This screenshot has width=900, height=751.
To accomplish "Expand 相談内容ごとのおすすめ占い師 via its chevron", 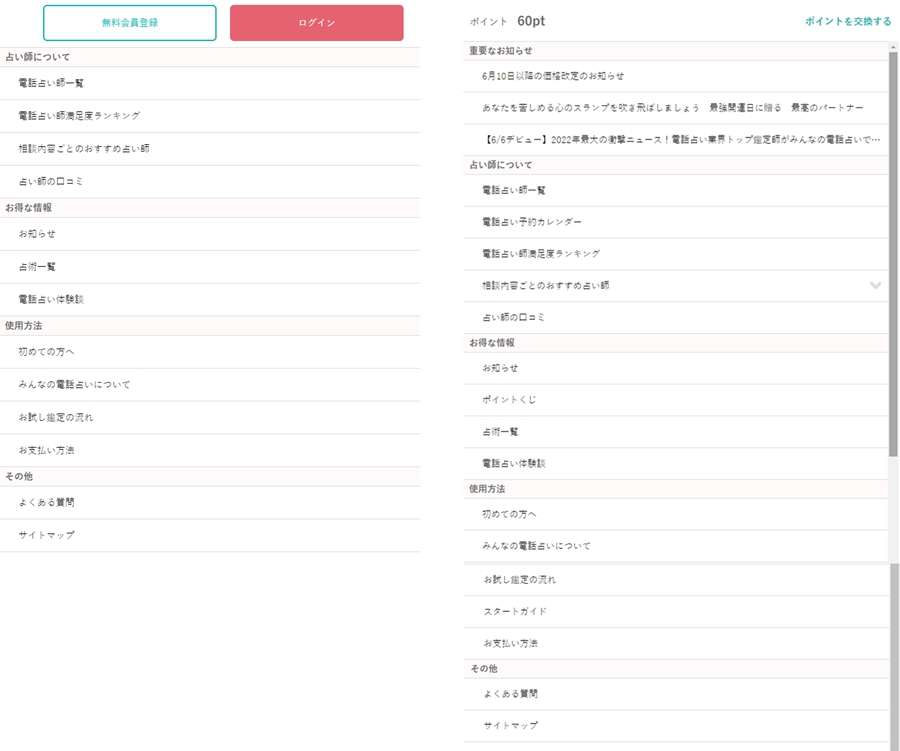I will pos(873,285).
